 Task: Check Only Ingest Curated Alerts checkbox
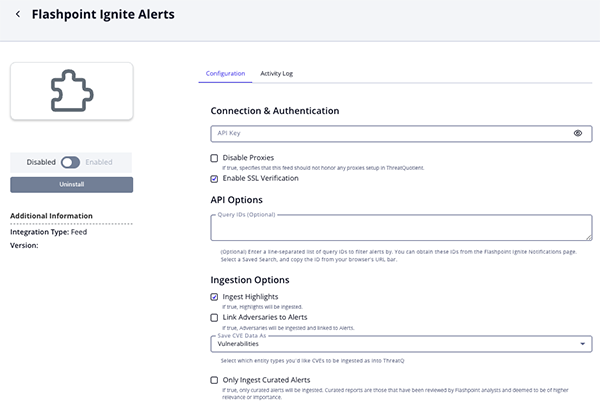(214, 380)
